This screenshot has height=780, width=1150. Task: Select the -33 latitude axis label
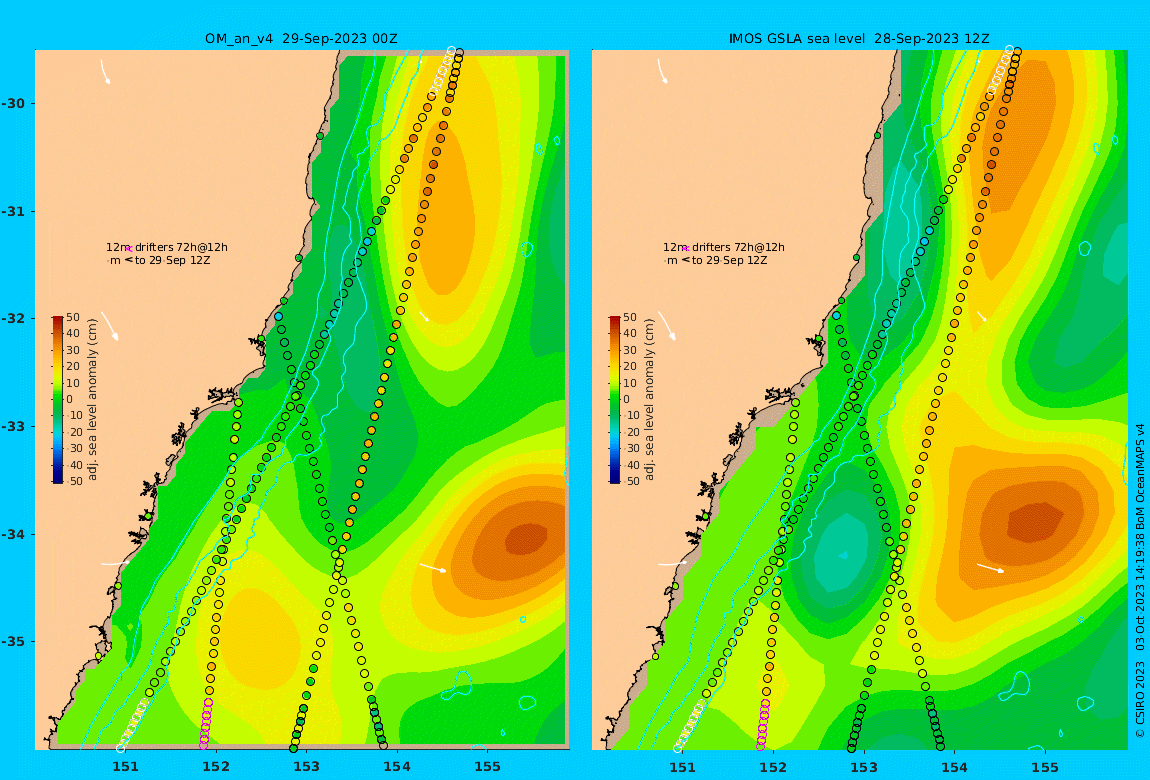(13, 426)
